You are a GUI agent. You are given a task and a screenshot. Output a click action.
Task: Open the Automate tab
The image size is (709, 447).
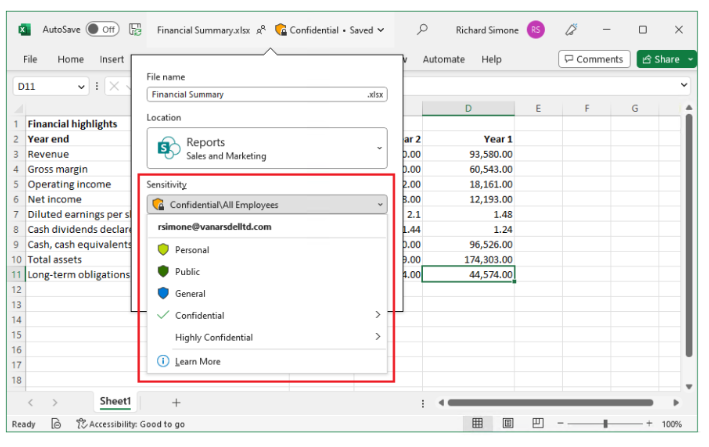[x=444, y=59]
